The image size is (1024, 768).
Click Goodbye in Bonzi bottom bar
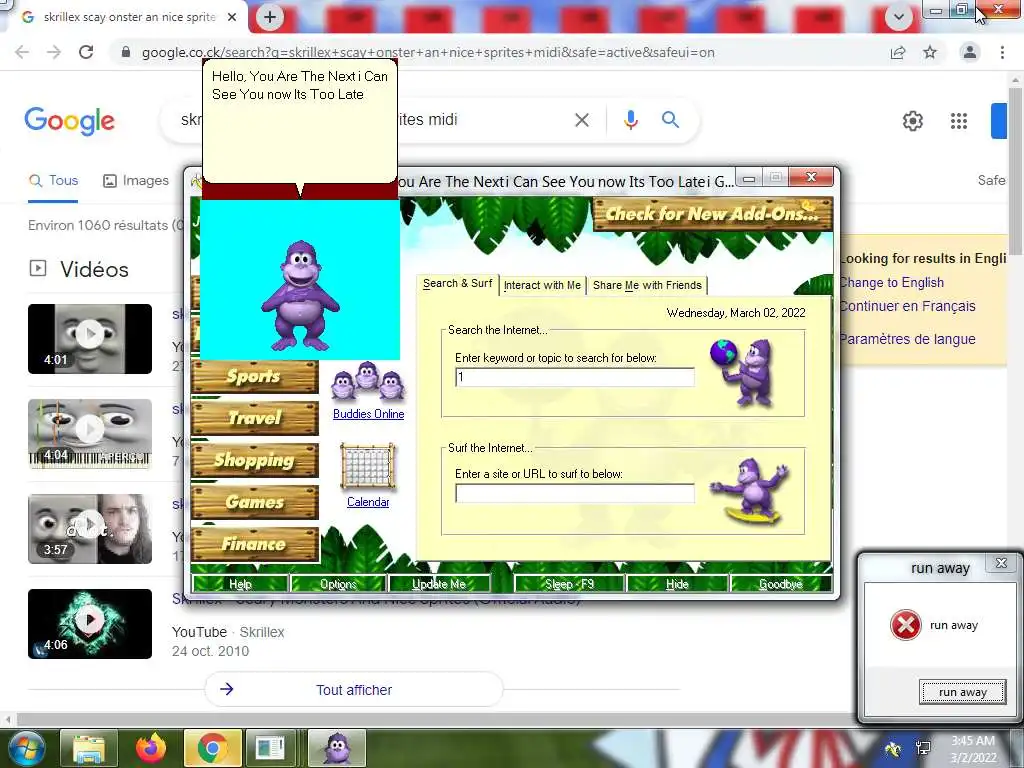(780, 584)
